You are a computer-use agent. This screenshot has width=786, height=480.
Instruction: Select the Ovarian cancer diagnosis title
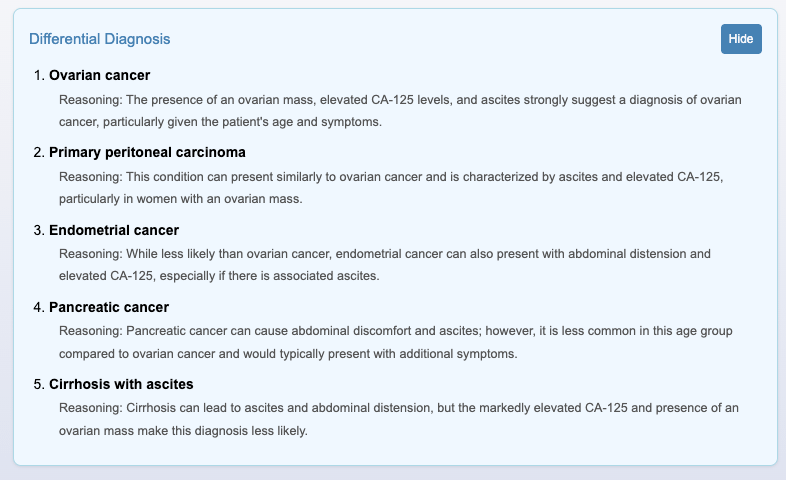click(99, 75)
